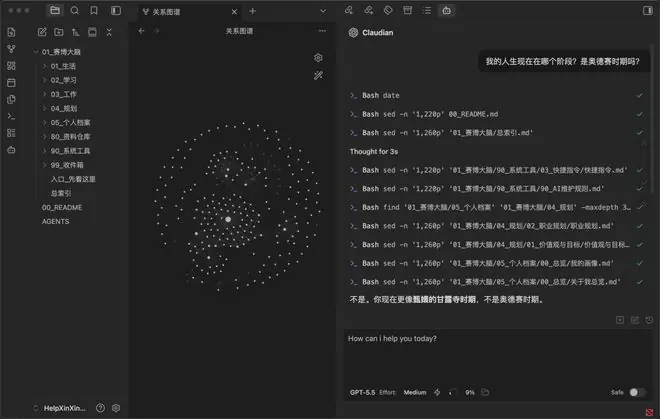The image size is (660, 419).
Task: Expand the Bash date tool call
Action: (x=497, y=96)
